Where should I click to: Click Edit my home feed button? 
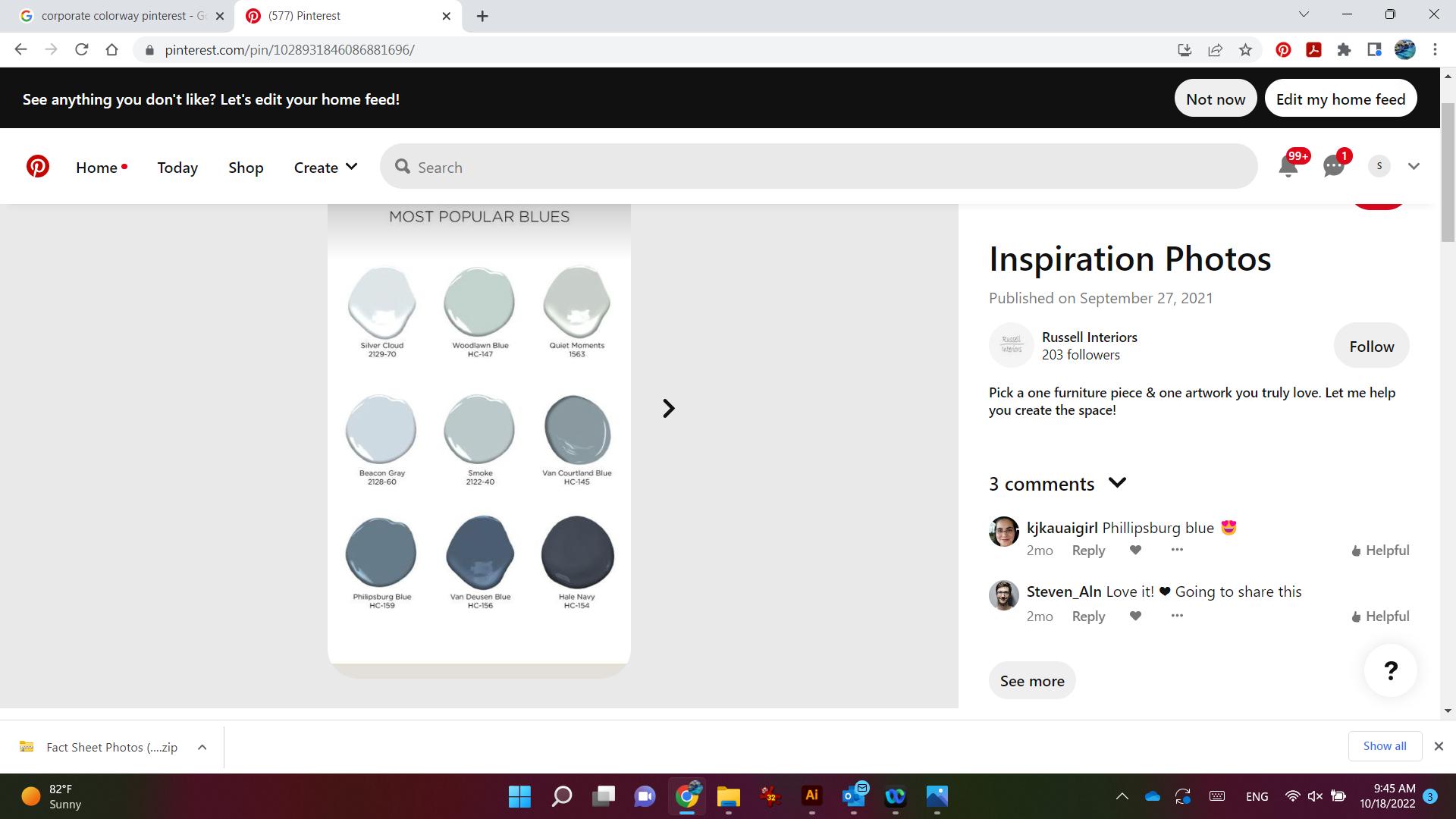[x=1341, y=99]
